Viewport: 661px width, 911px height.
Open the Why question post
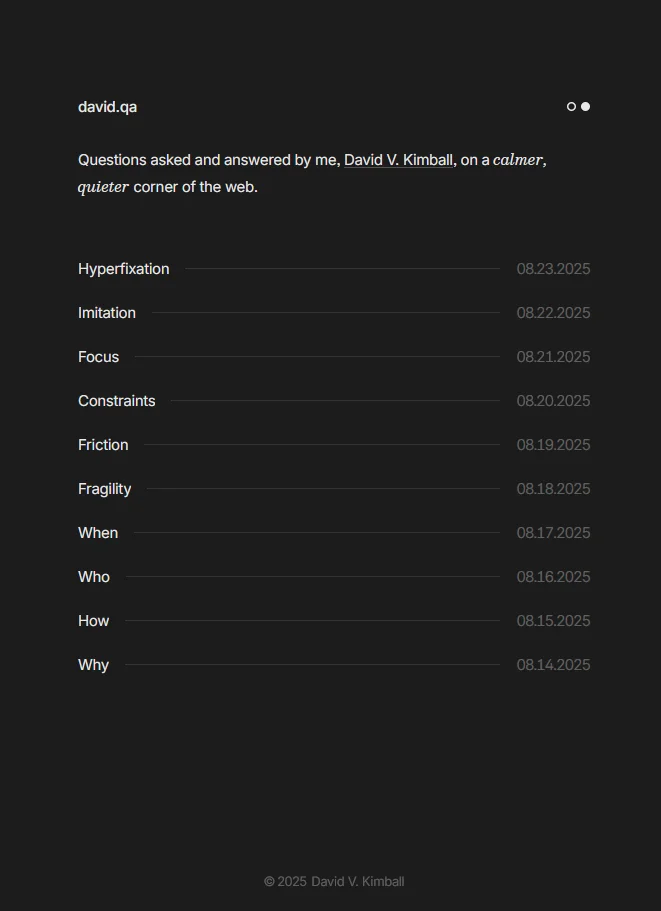pyautogui.click(x=94, y=665)
